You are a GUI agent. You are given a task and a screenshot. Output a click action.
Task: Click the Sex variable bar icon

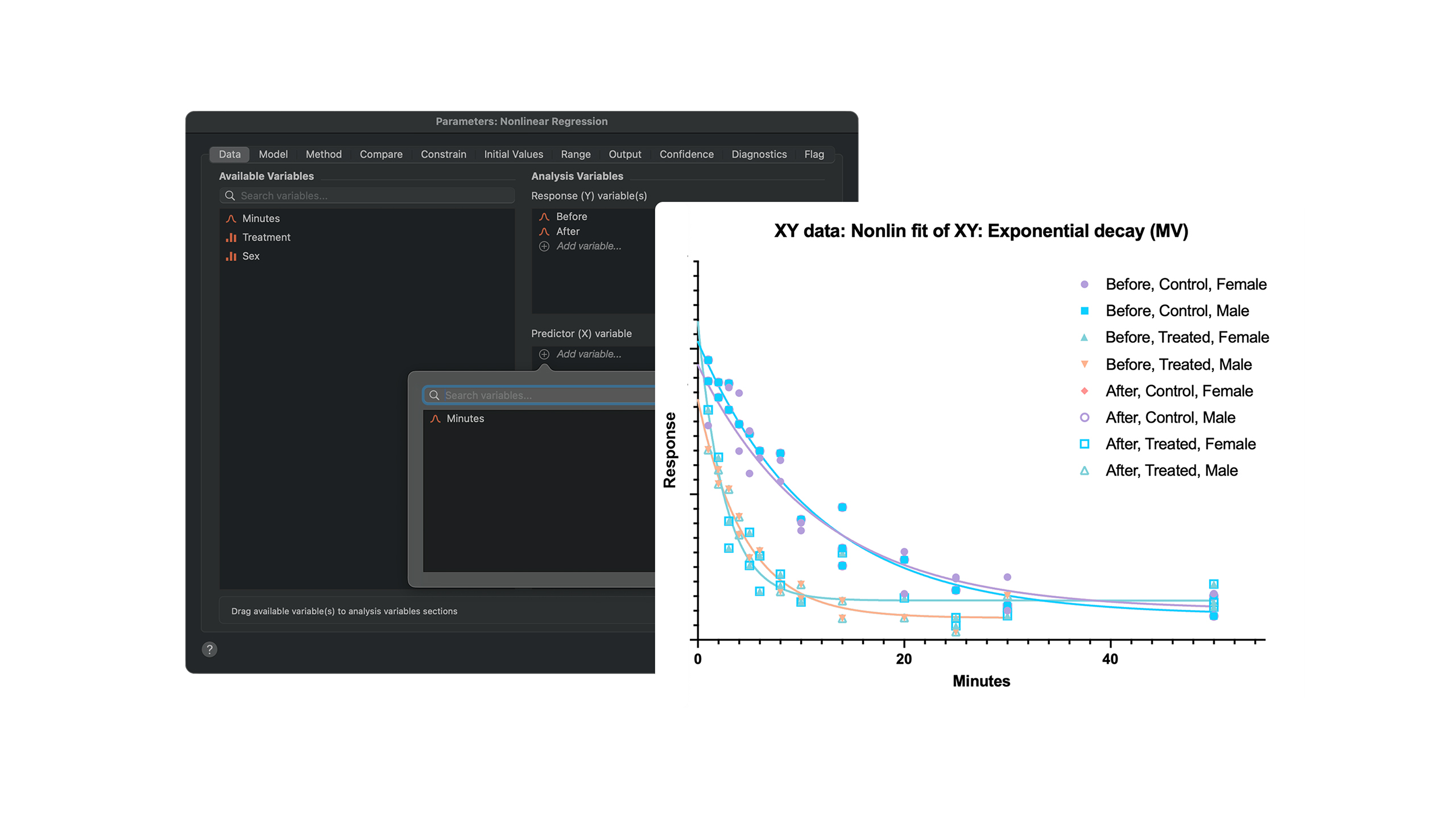click(231, 256)
